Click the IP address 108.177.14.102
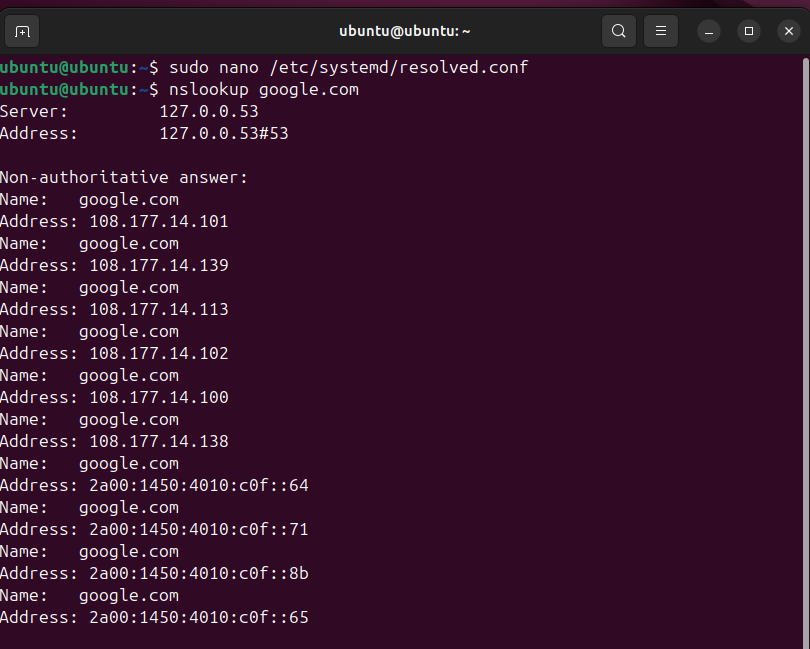Viewport: 810px width, 649px height. point(159,353)
